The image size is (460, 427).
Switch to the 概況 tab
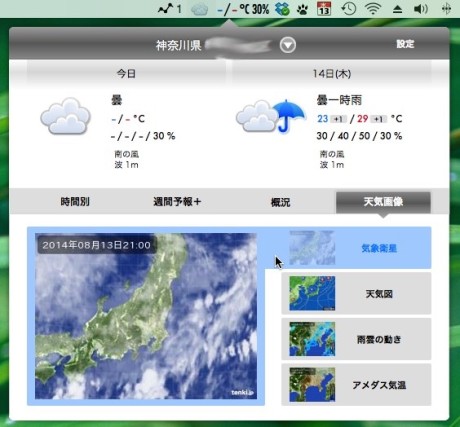280,202
